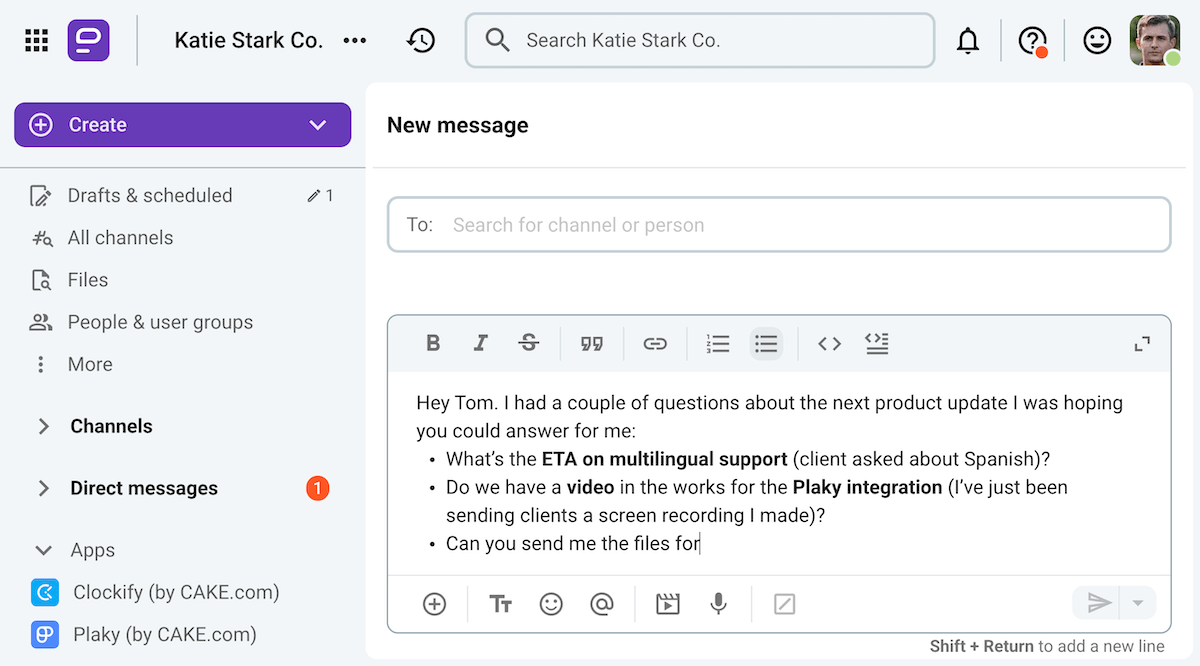Insert a blockquote
The height and width of the screenshot is (666, 1200).
(x=592, y=343)
